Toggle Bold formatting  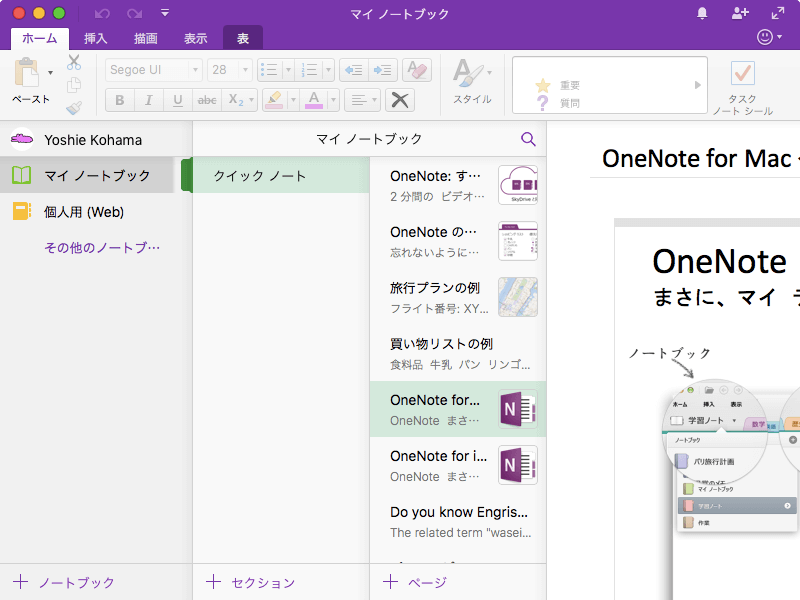point(119,100)
